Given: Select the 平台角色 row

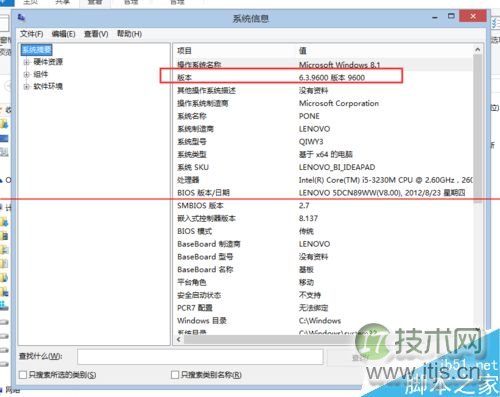Looking at the screenshot, I should click(323, 282).
